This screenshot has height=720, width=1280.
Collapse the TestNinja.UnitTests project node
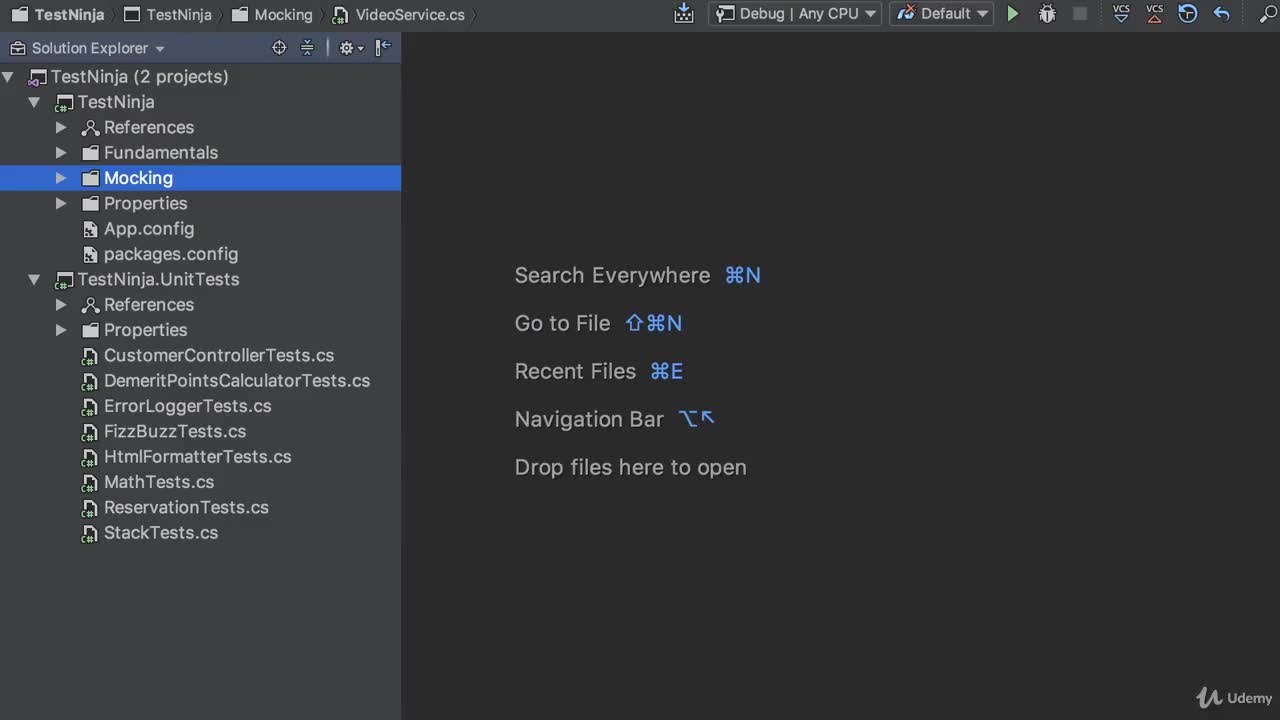point(34,280)
